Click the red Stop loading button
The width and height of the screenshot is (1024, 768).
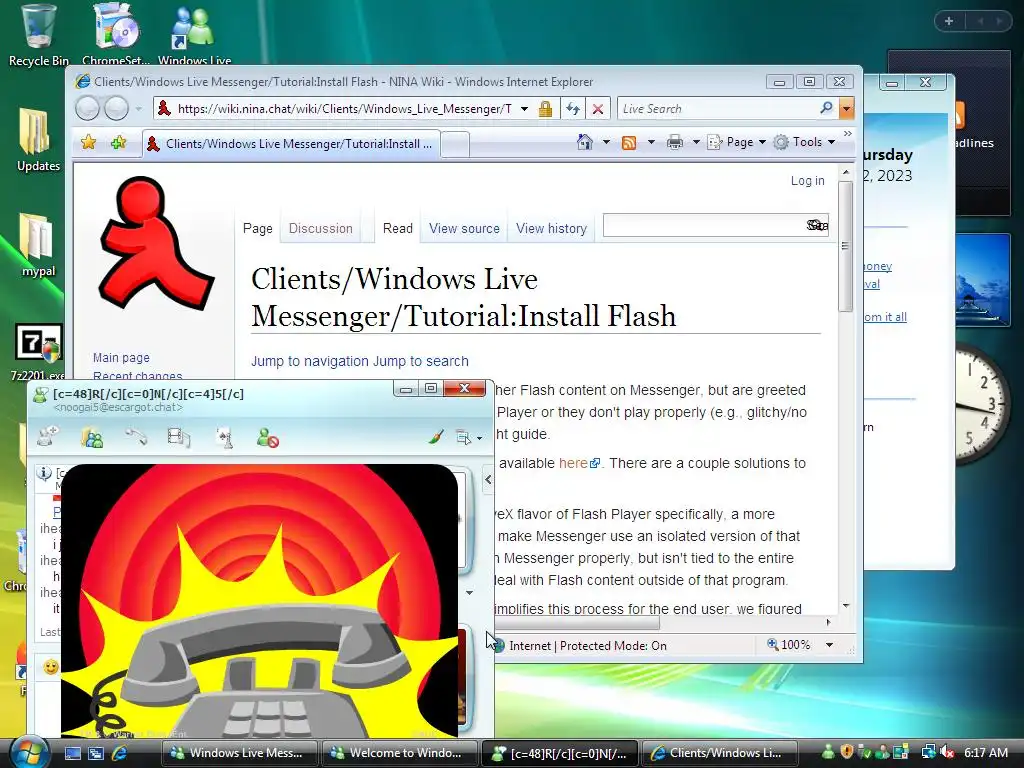pyautogui.click(x=598, y=109)
